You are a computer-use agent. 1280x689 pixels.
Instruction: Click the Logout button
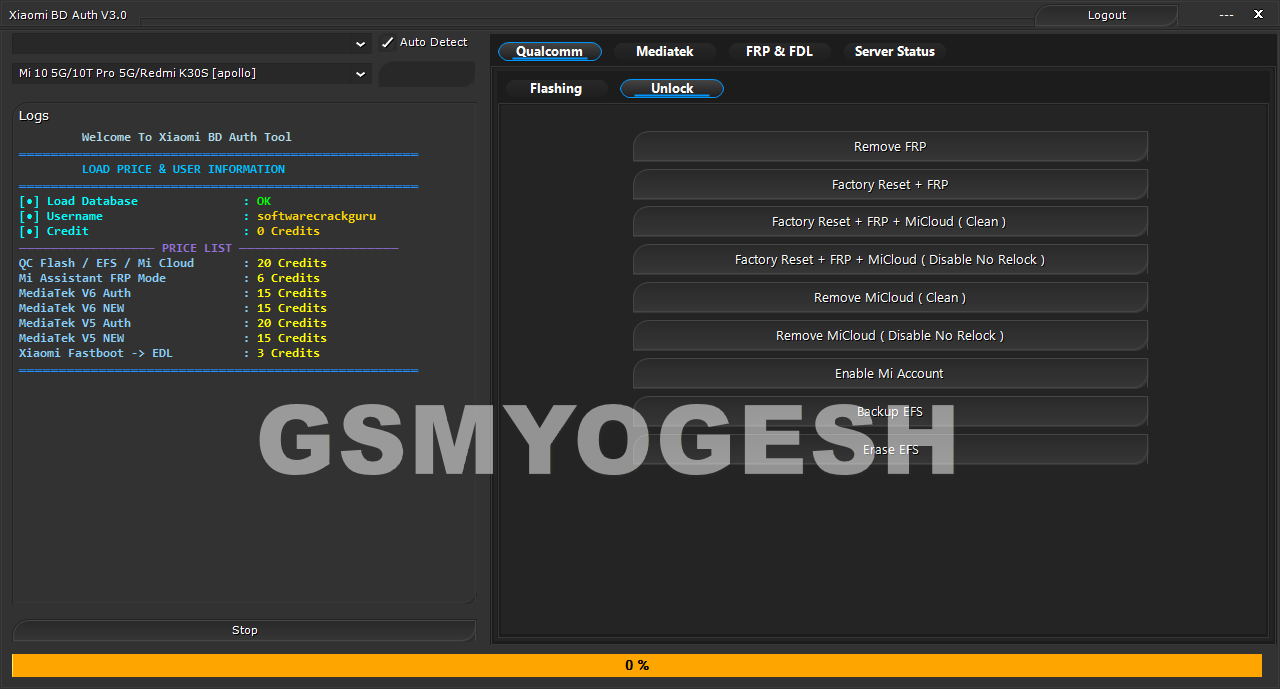click(1106, 15)
